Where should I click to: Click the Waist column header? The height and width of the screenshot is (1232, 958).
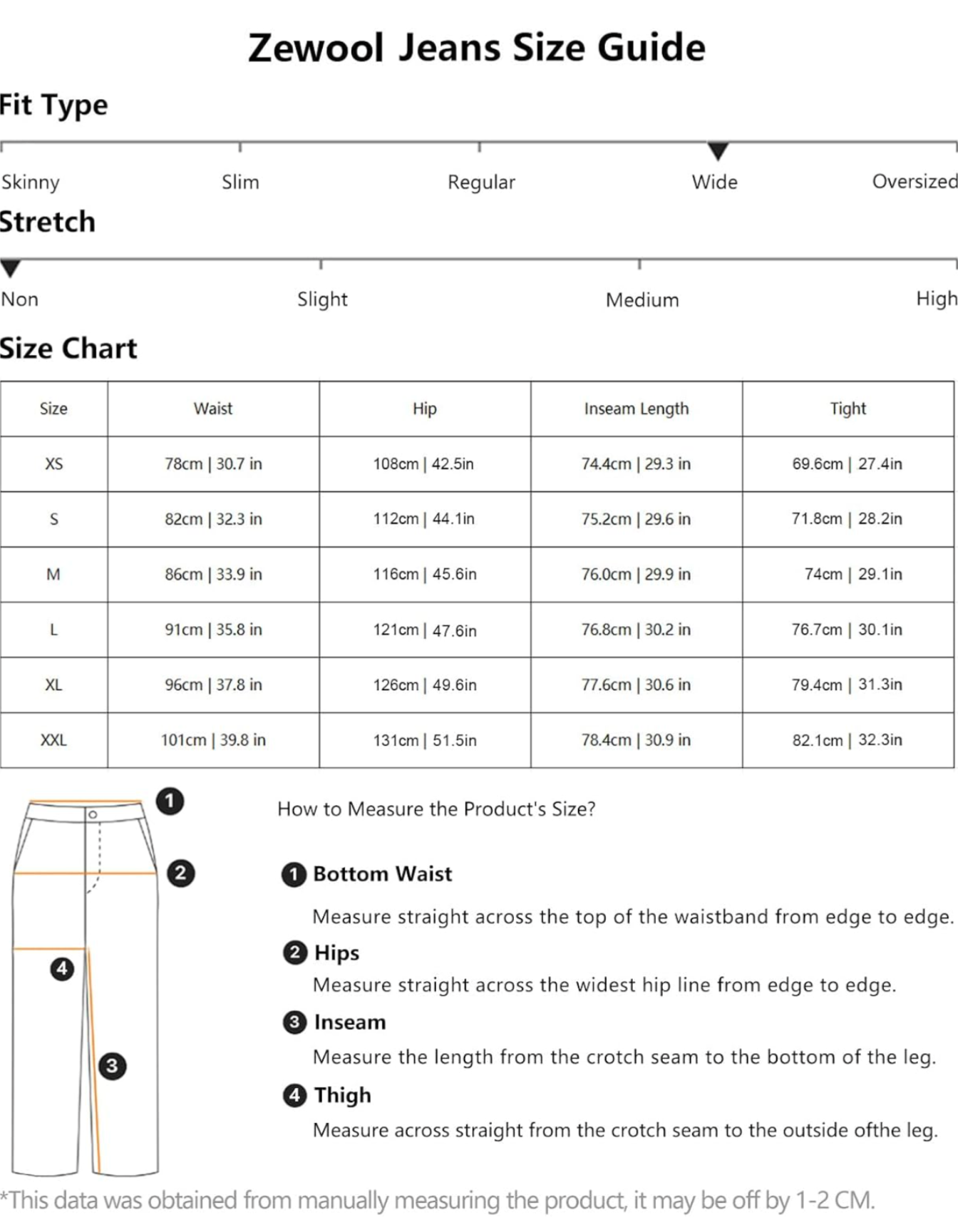coord(213,409)
